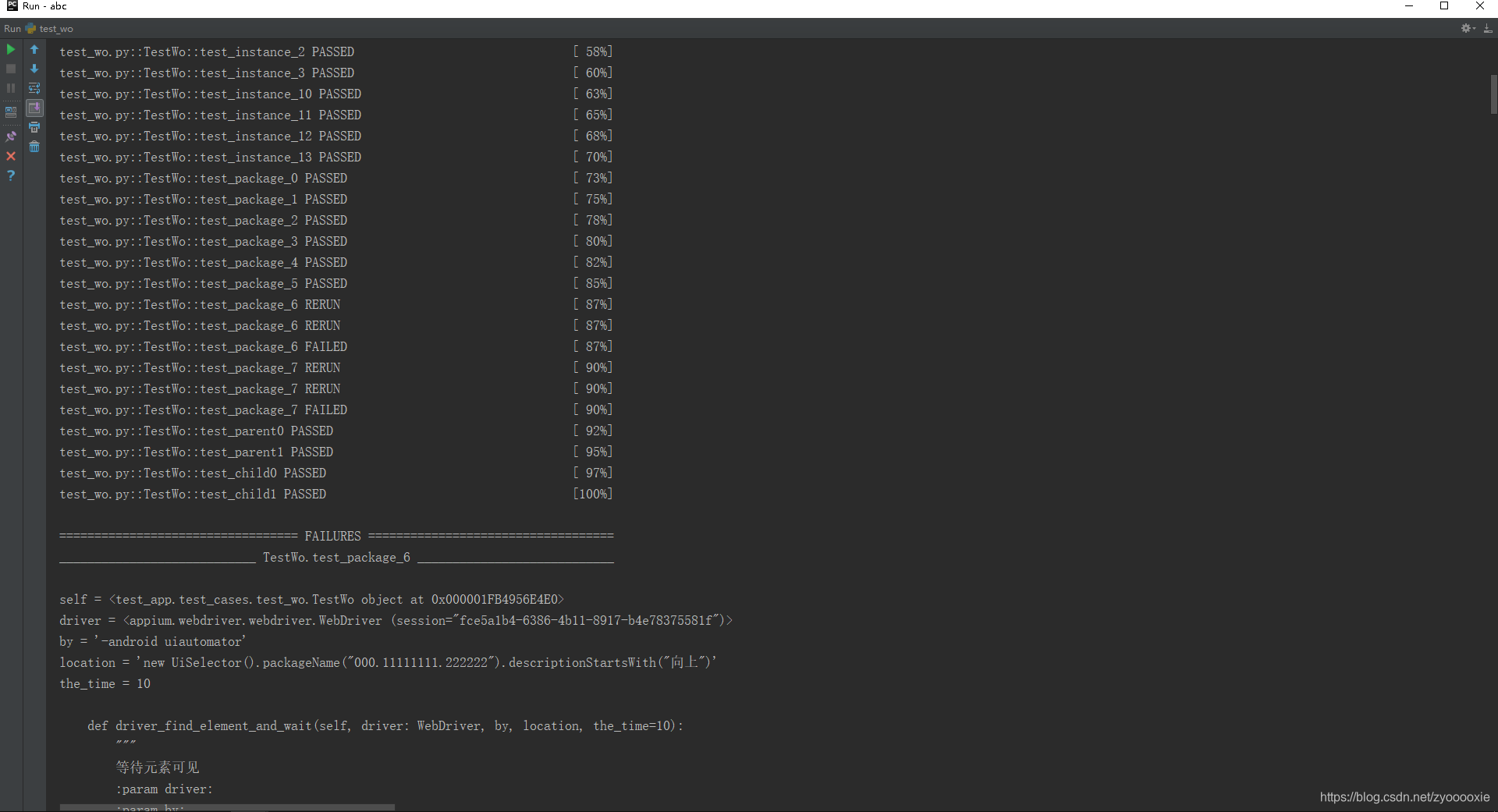Screen dimensions: 1498x812
Task: Click the ':param driver:' docstring line
Action: click(164, 789)
